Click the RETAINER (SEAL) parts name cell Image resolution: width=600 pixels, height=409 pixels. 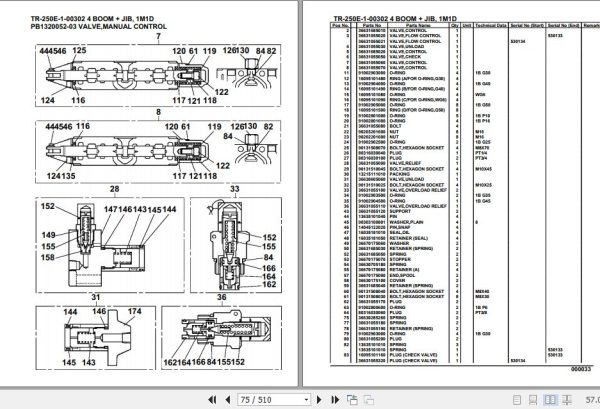409,238
